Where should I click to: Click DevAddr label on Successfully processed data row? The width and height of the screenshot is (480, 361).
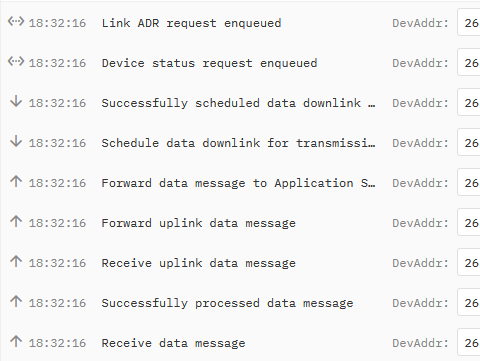(x=420, y=303)
